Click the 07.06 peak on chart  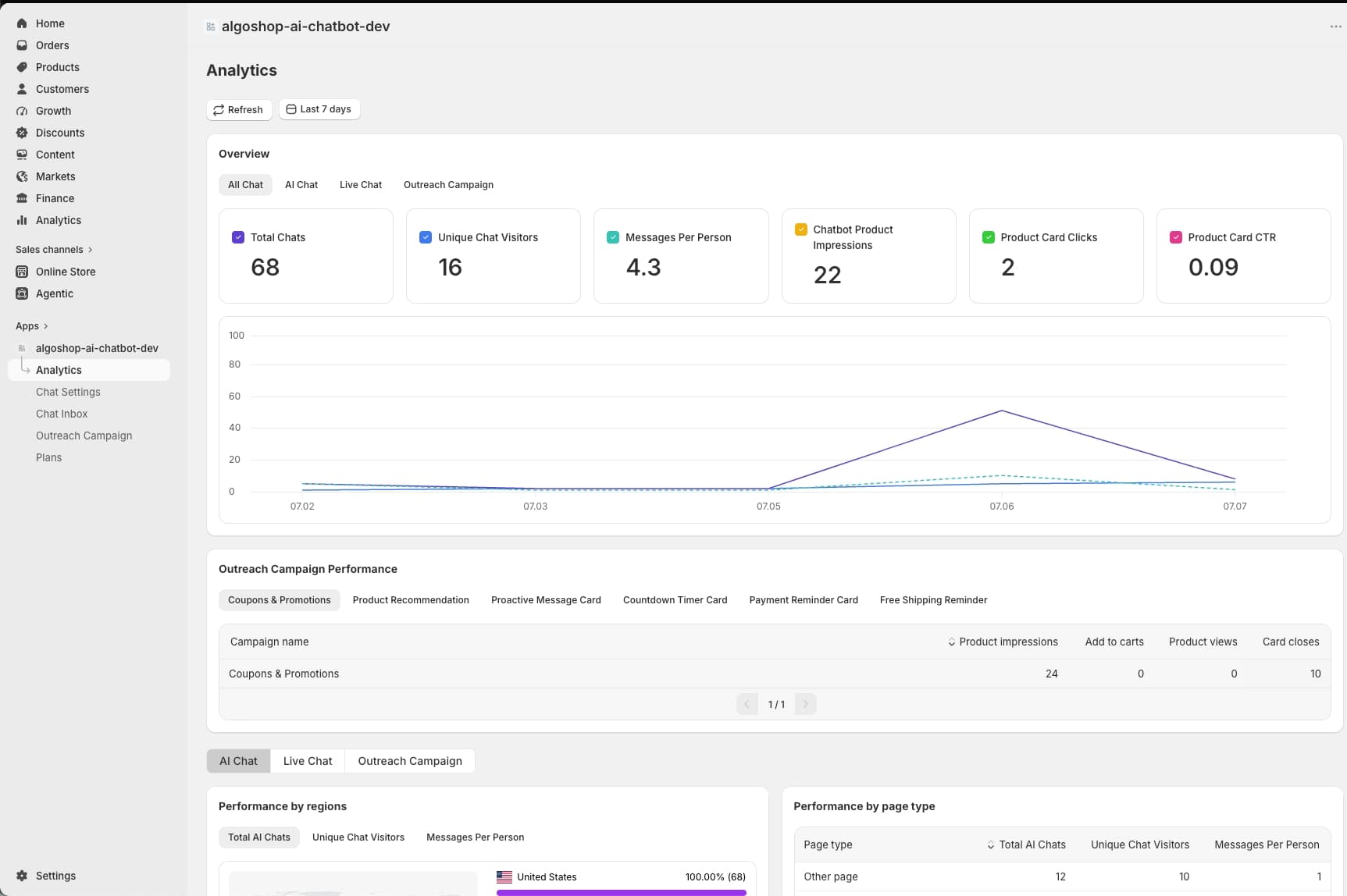click(1002, 411)
